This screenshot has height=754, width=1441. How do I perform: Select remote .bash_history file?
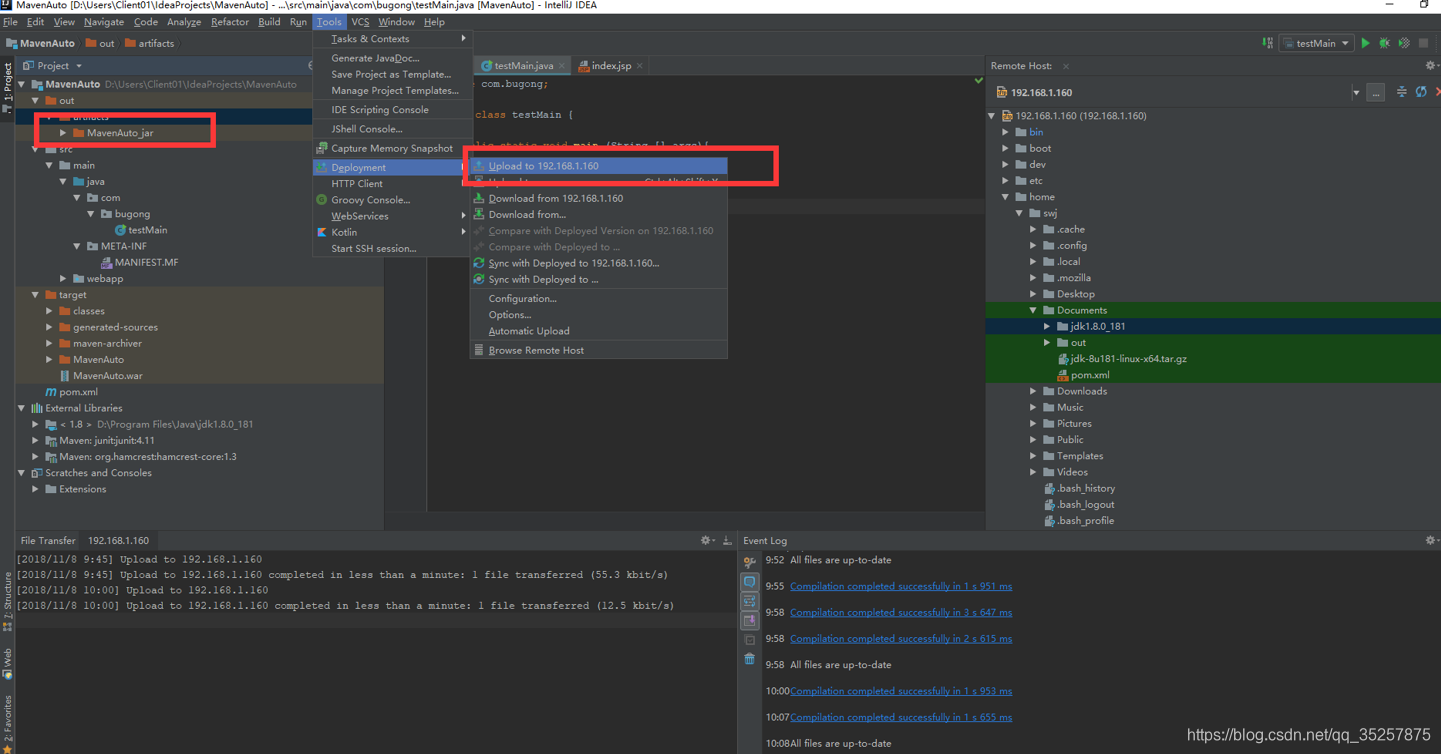(1079, 488)
